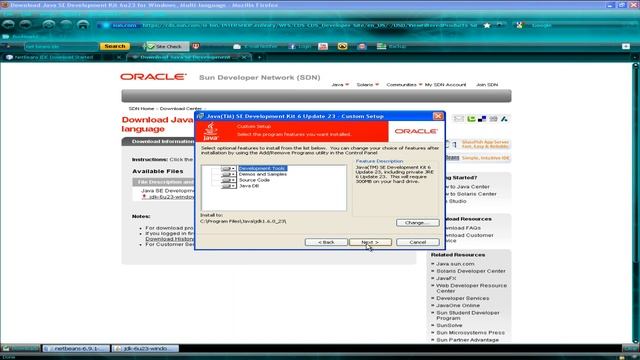Click the Sun Microsystems Press link
This screenshot has height=360, width=640.
[470, 333]
